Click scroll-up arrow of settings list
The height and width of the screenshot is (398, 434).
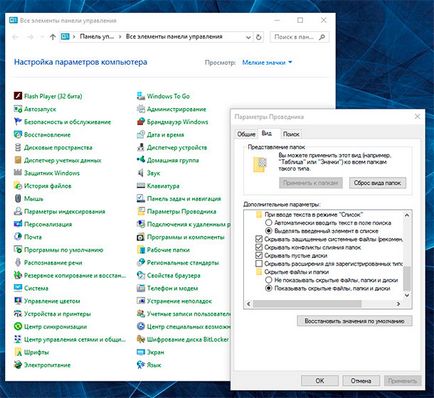407,215
